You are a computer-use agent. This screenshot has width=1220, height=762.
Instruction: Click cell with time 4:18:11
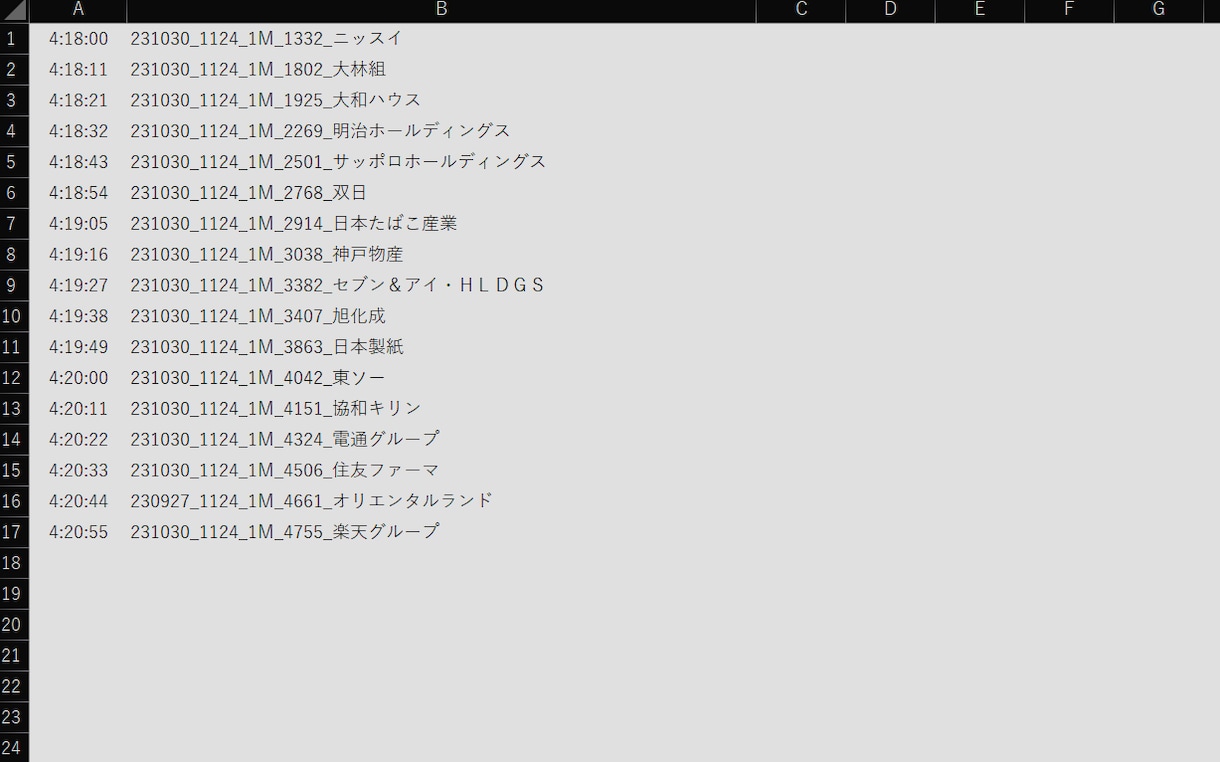pos(78,69)
